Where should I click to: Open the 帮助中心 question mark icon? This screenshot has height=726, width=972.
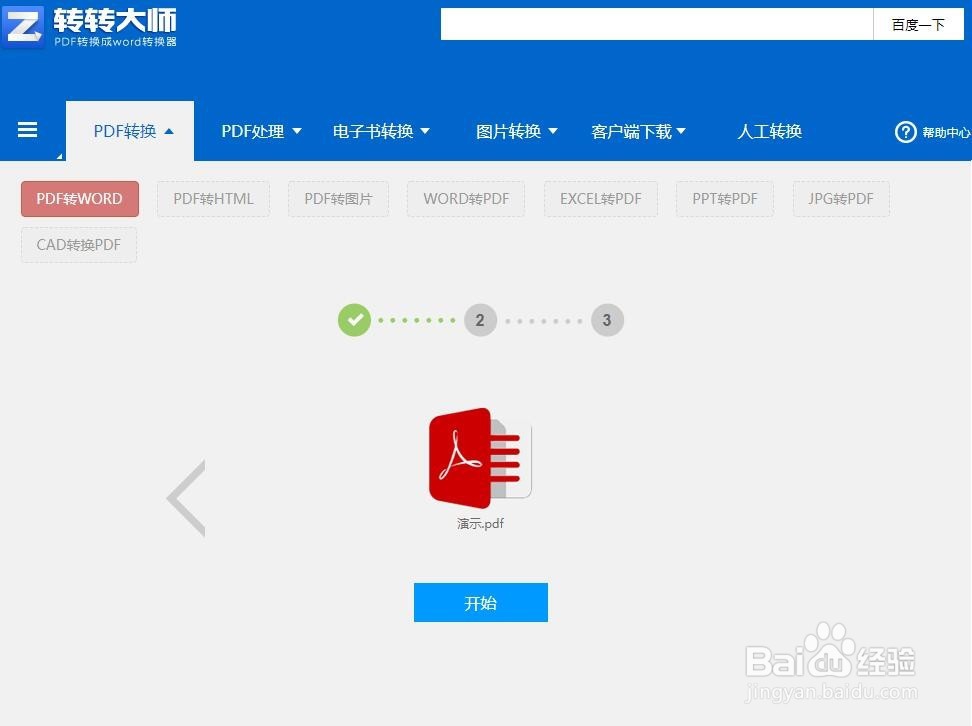(905, 131)
